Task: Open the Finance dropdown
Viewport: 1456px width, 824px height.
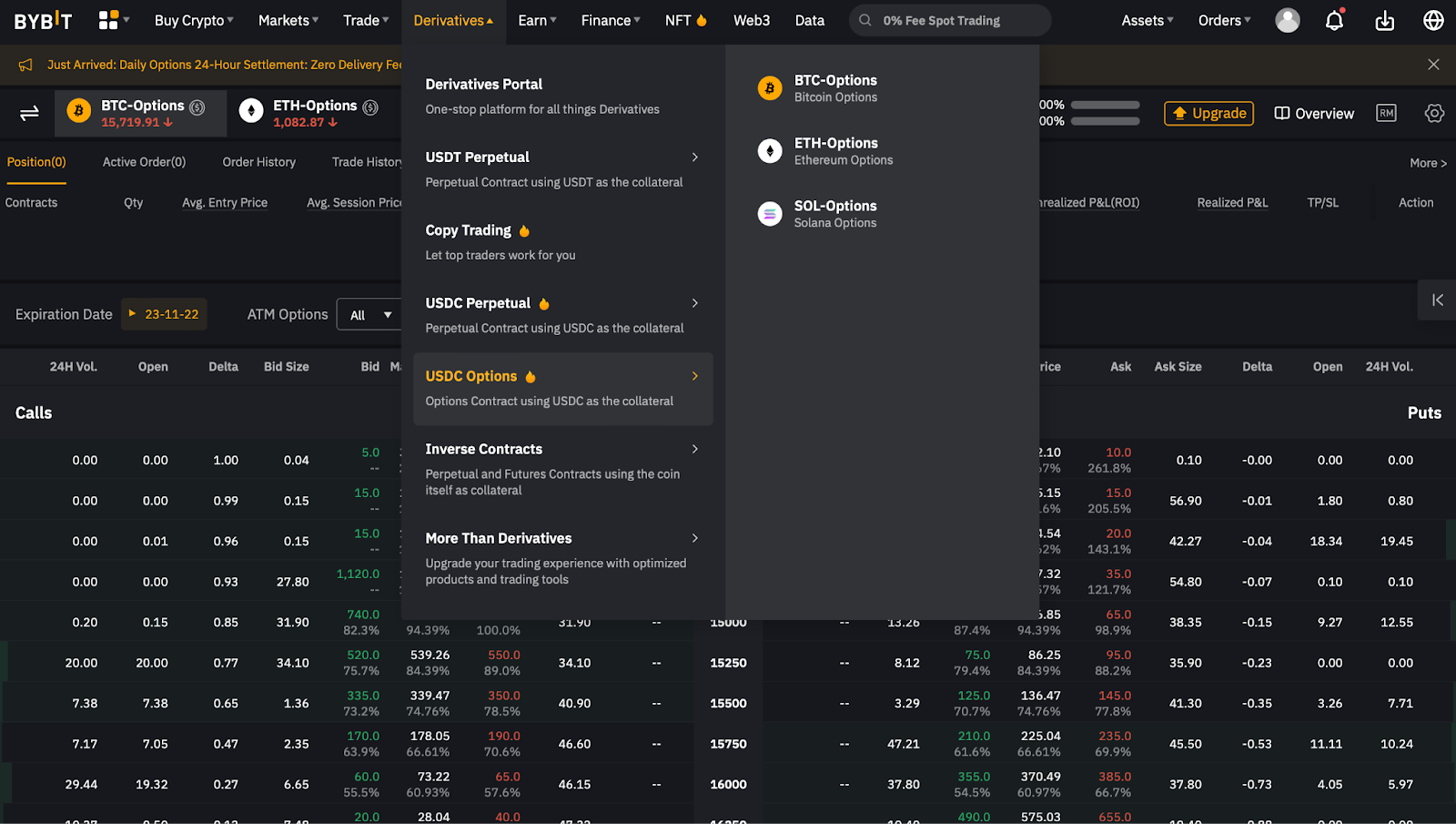Action: pyautogui.click(x=611, y=20)
